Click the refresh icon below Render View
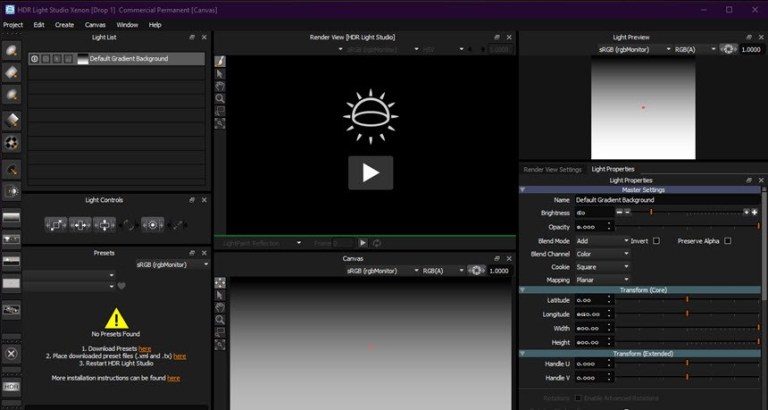Viewport: 768px width, 410px height. pyautogui.click(x=377, y=243)
